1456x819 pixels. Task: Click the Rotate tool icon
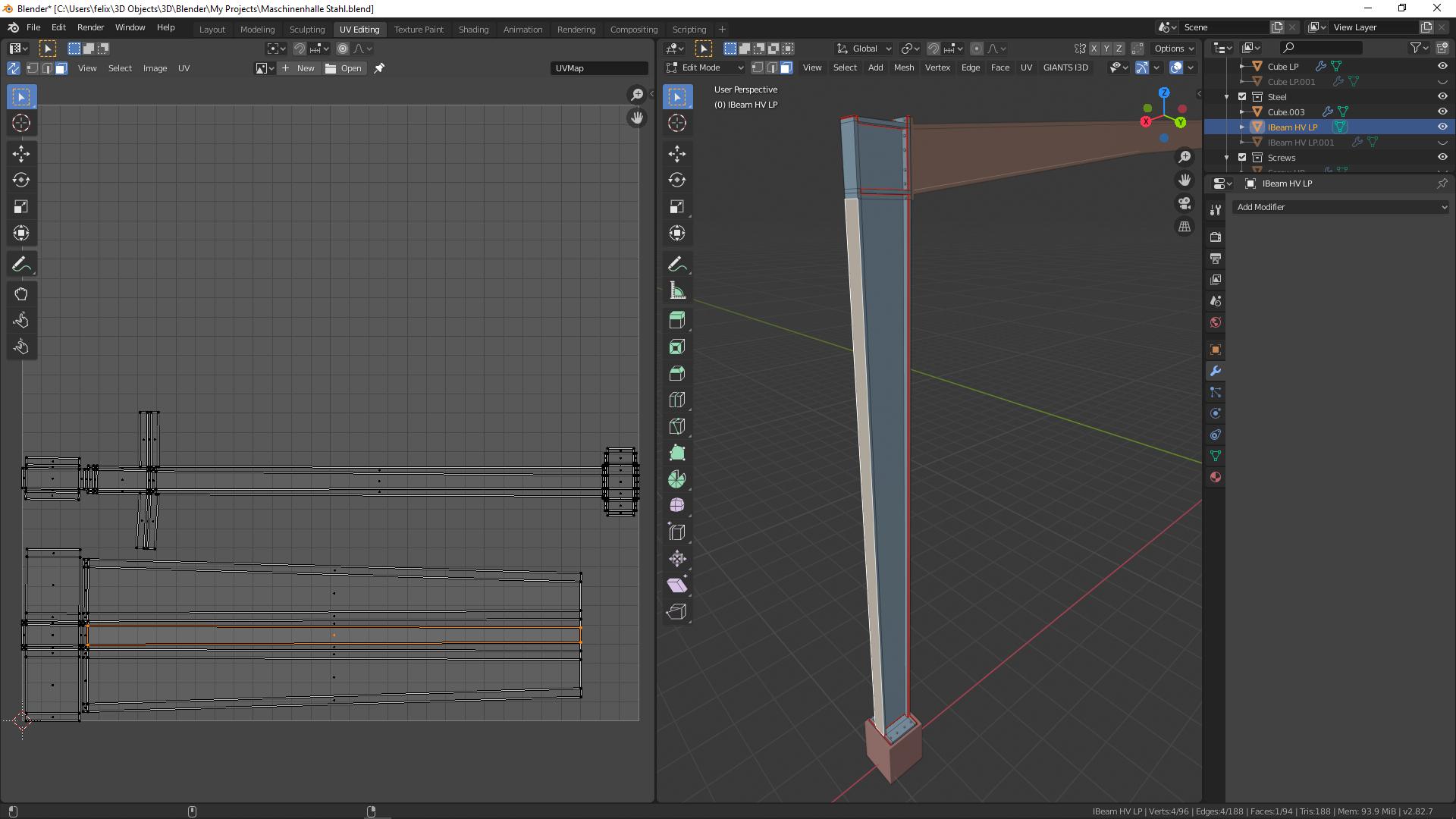22,180
